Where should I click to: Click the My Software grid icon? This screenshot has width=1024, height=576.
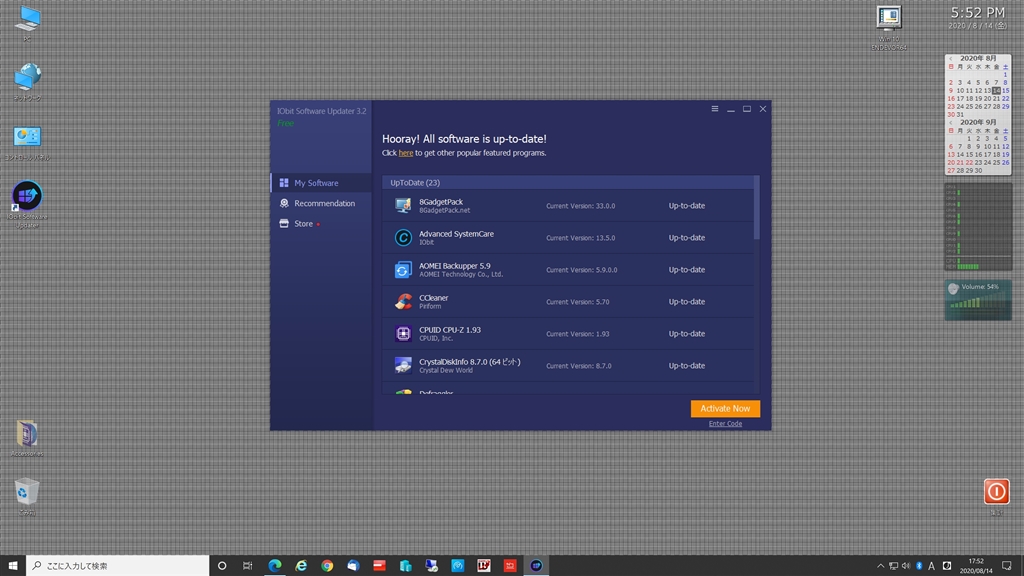pos(284,183)
